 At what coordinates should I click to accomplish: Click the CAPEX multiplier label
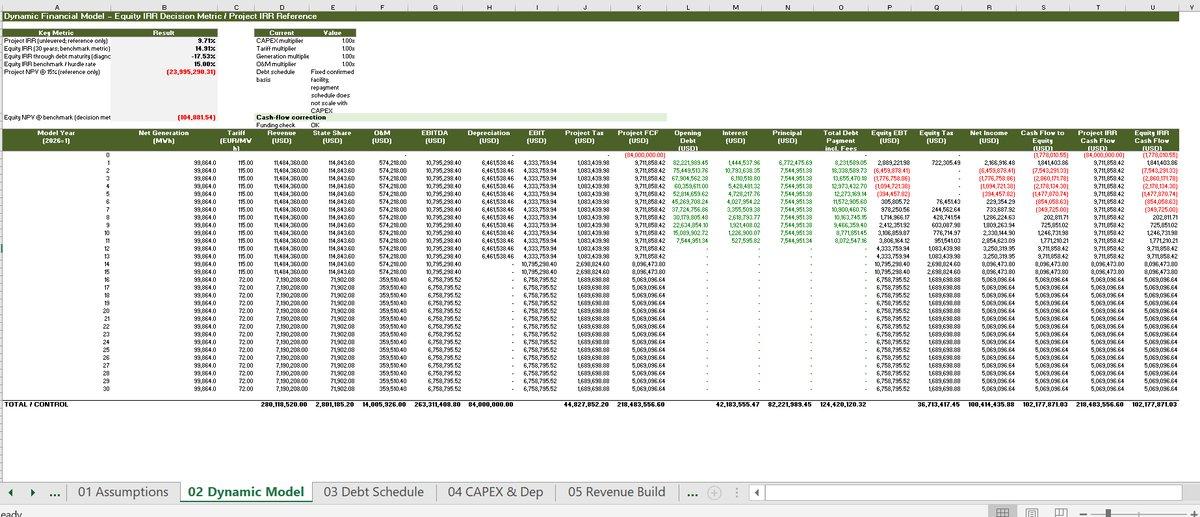point(280,41)
